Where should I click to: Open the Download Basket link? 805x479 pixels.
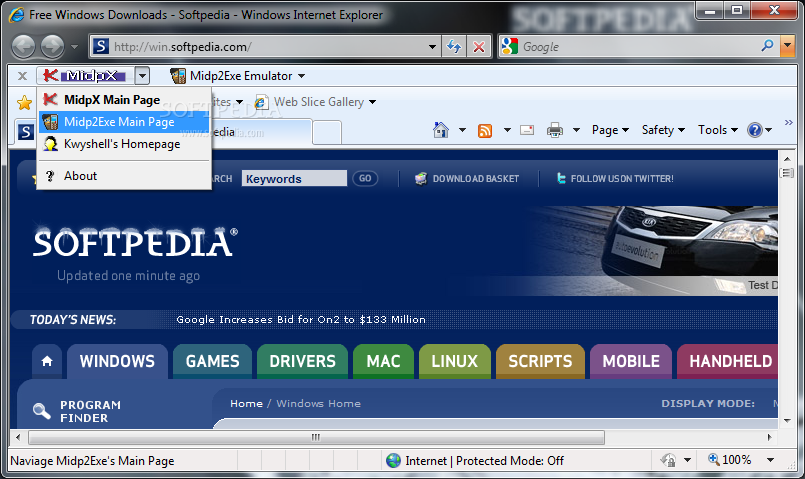coord(467,179)
